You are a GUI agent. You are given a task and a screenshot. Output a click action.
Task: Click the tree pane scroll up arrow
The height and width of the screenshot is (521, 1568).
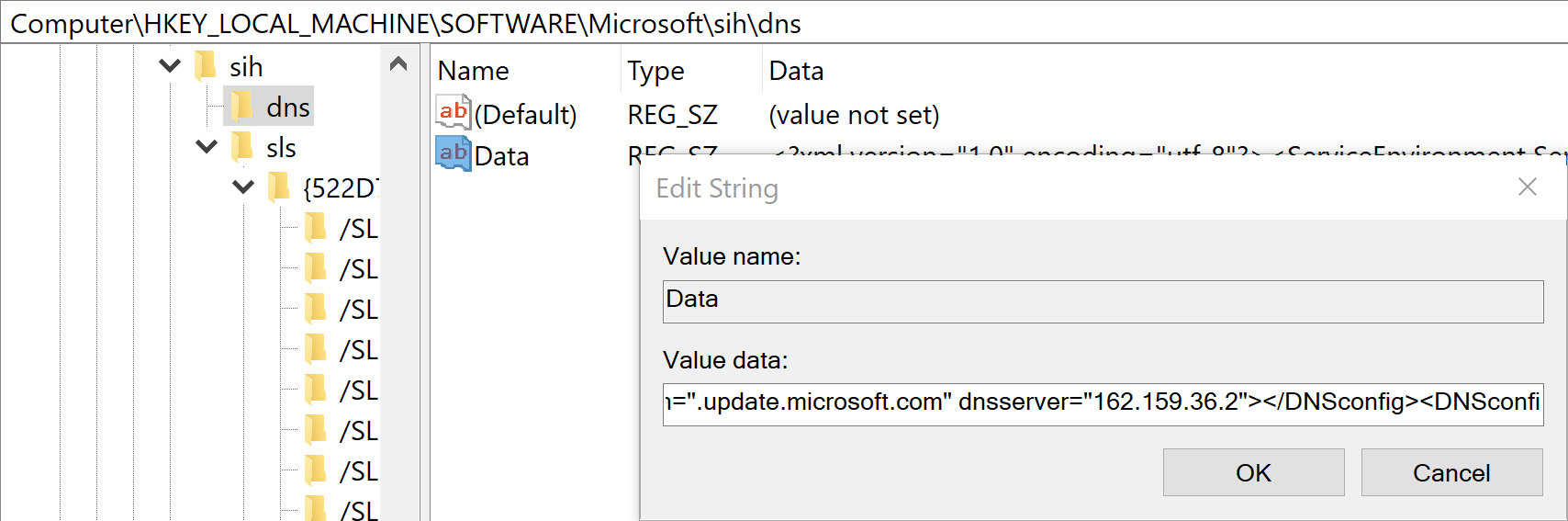coord(398,64)
